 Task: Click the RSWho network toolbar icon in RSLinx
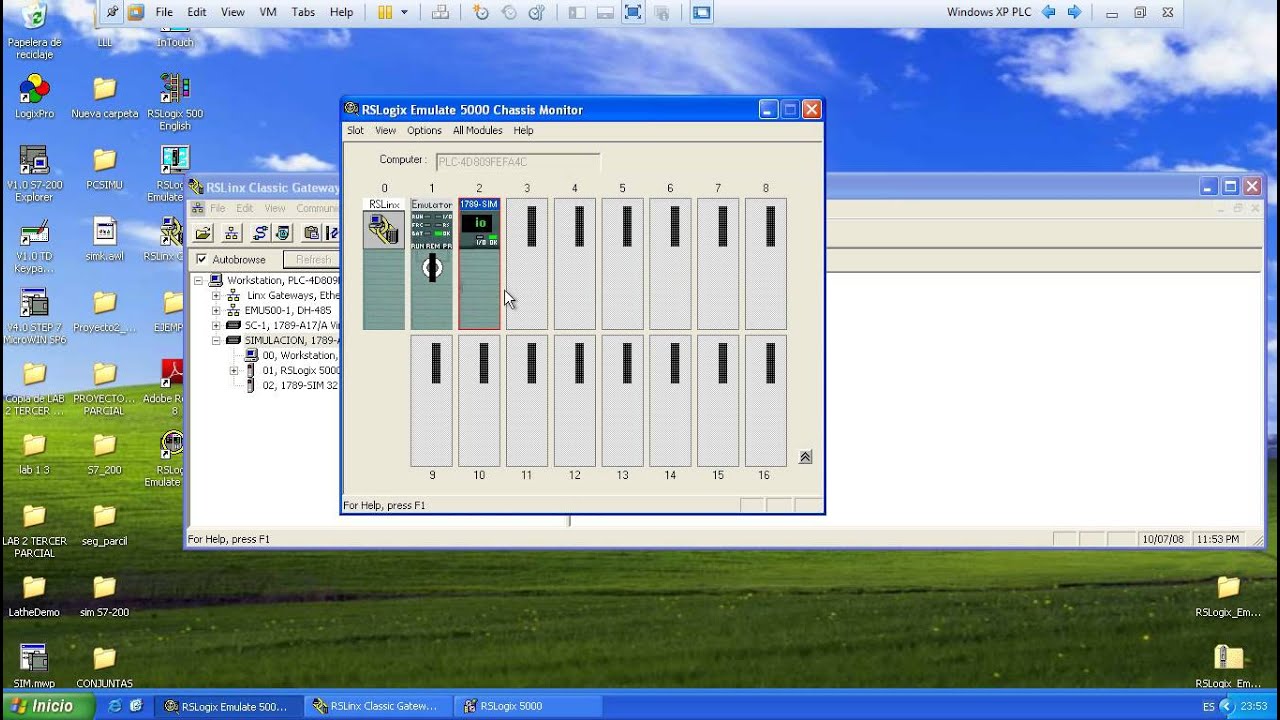pyautogui.click(x=231, y=233)
